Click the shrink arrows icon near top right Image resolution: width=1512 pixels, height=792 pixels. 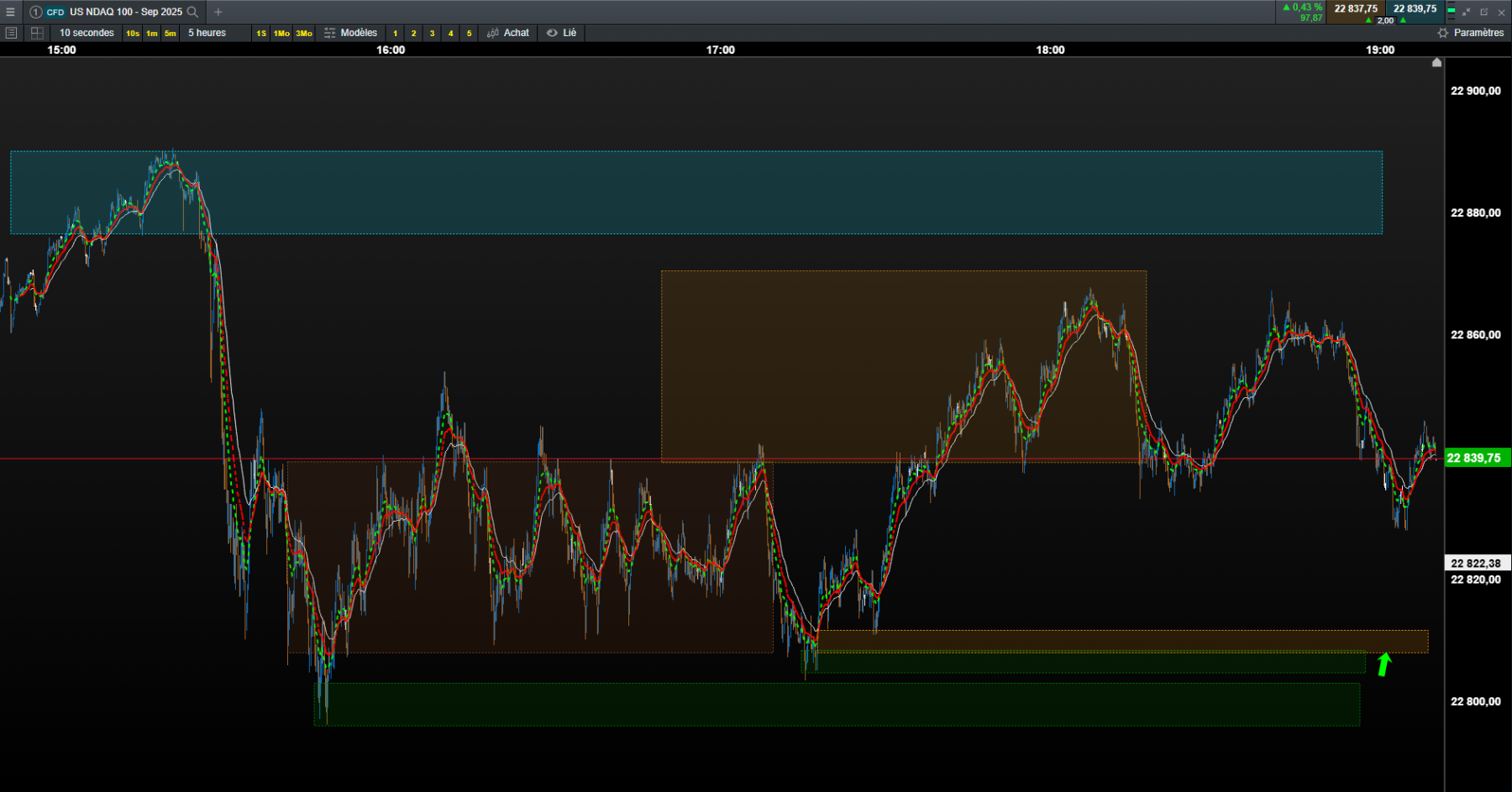point(1467,12)
